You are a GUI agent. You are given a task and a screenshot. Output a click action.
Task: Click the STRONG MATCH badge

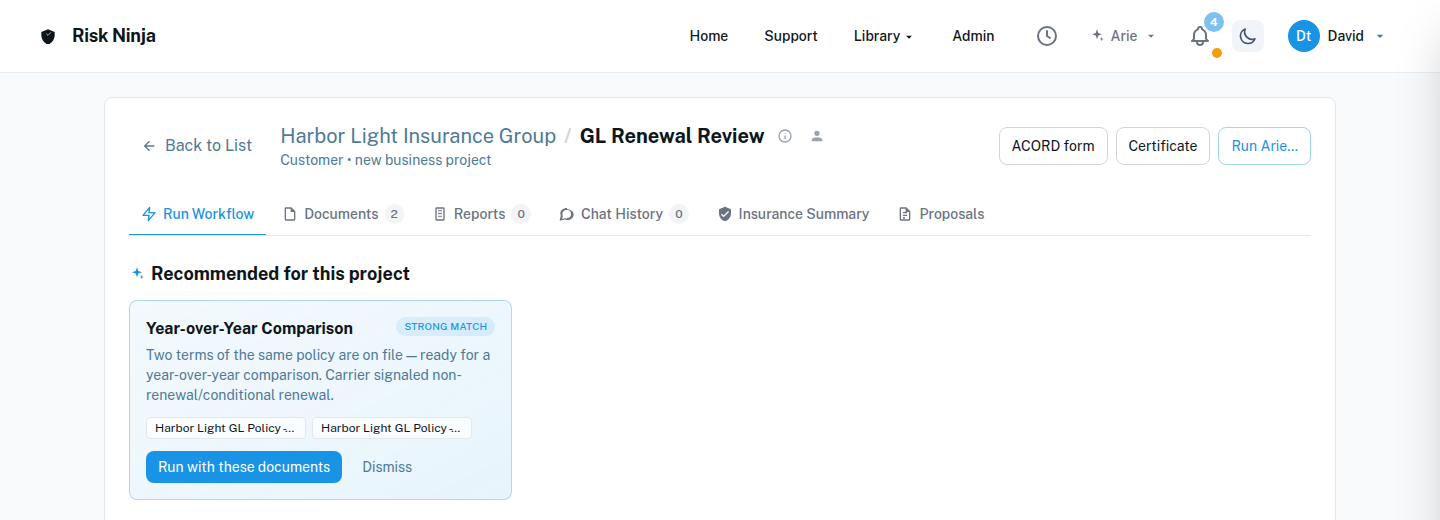(446, 327)
